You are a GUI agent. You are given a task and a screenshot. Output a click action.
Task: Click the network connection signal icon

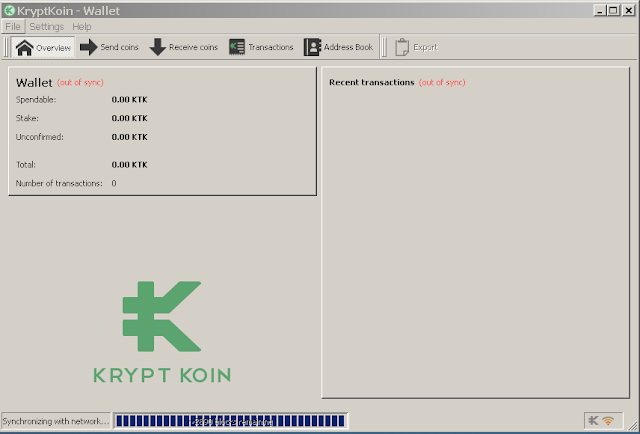[x=608, y=421]
